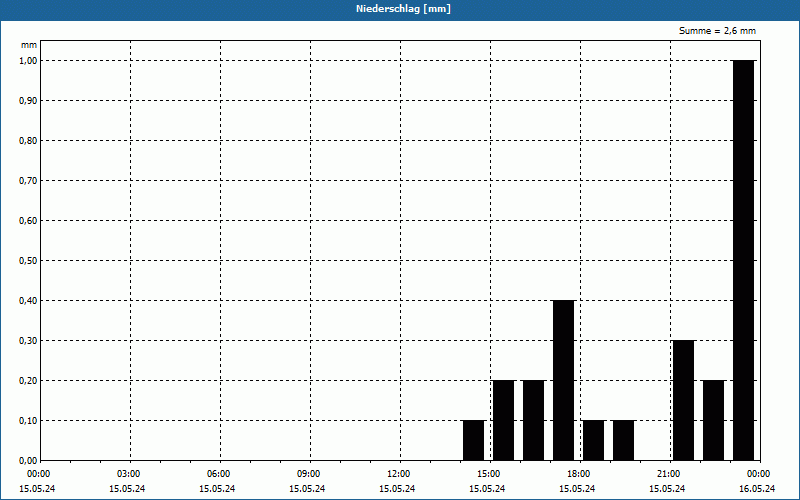Click the 16.05.24 date label
Viewport: 800px width, 500px height.
point(757,489)
